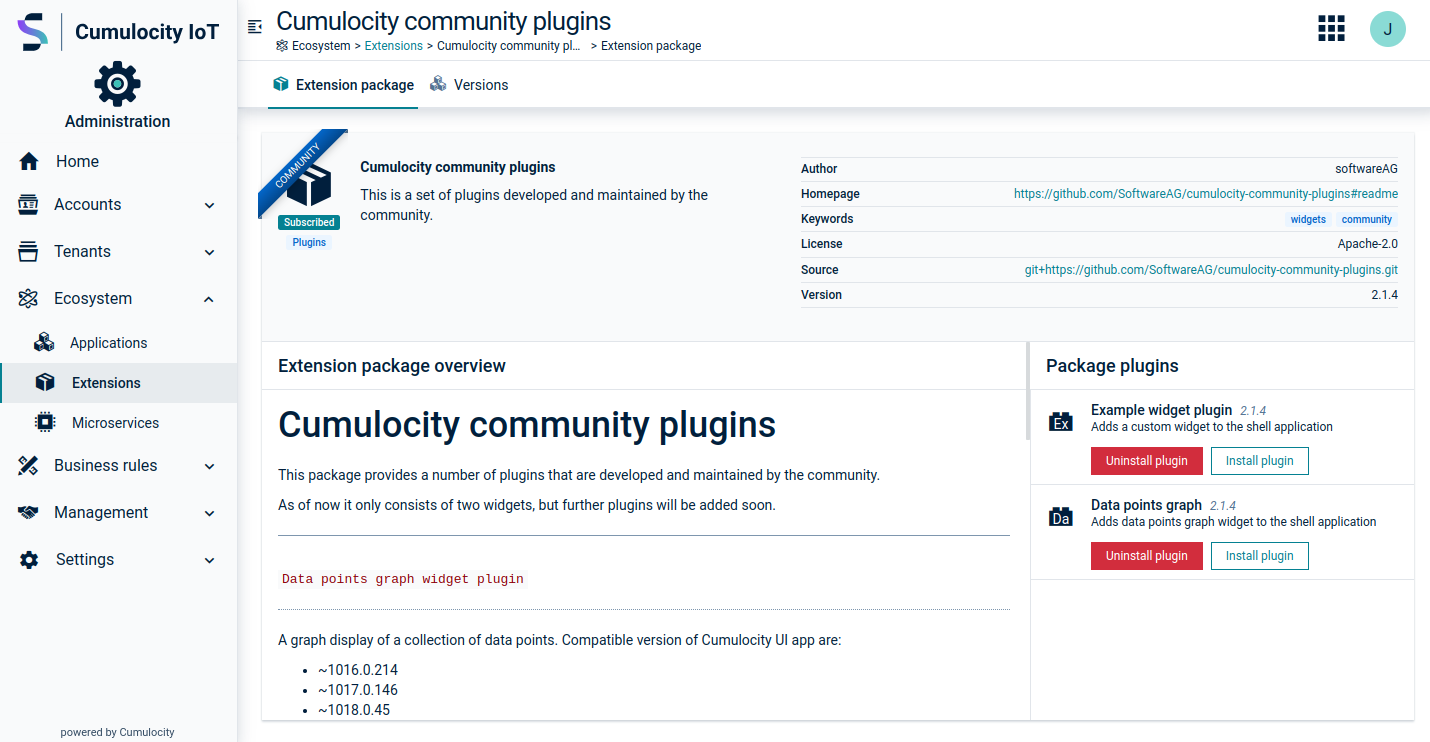Click the Data points graph title
This screenshot has height=742, width=1430.
point(1146,505)
